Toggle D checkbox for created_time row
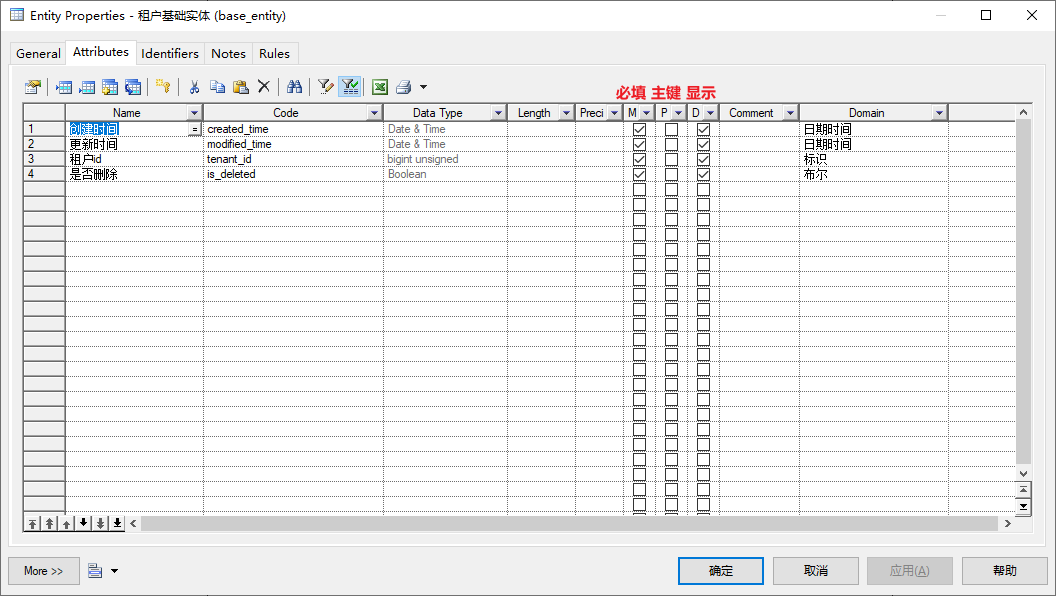This screenshot has width=1056, height=596. pyautogui.click(x=703, y=129)
